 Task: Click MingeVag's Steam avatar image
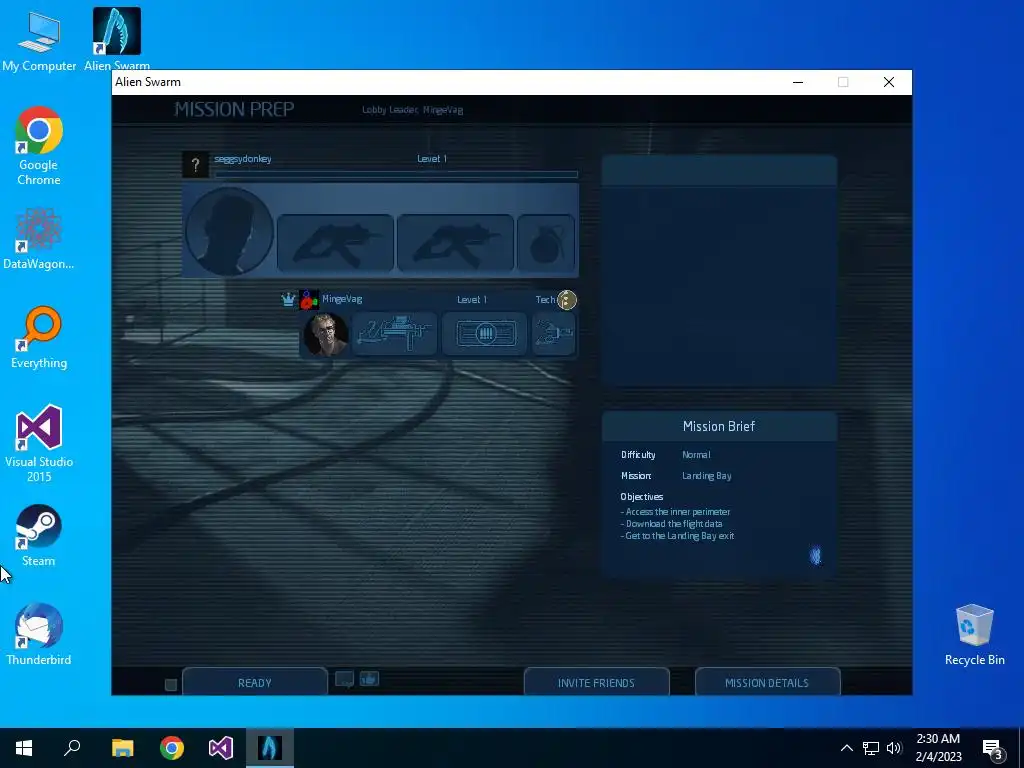pos(309,300)
